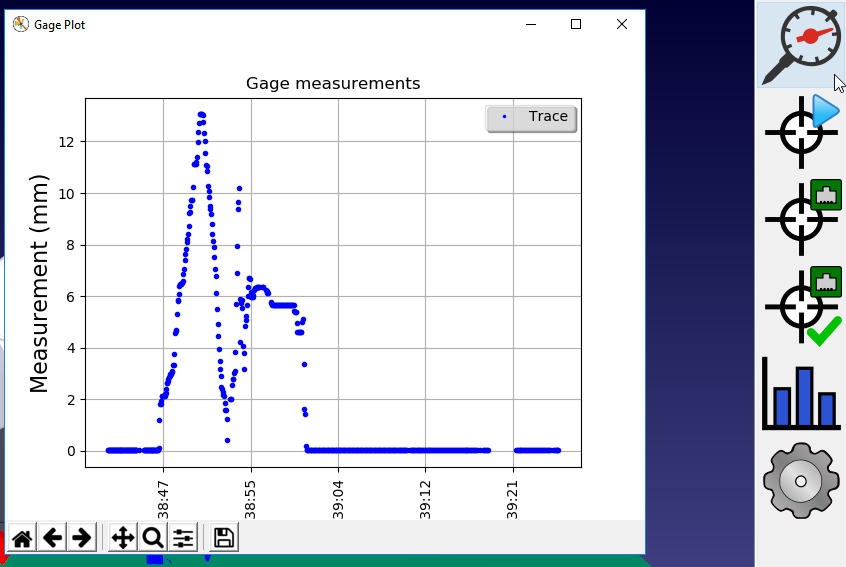
Task: Go back to the previous plot view
Action: pyautogui.click(x=52, y=538)
